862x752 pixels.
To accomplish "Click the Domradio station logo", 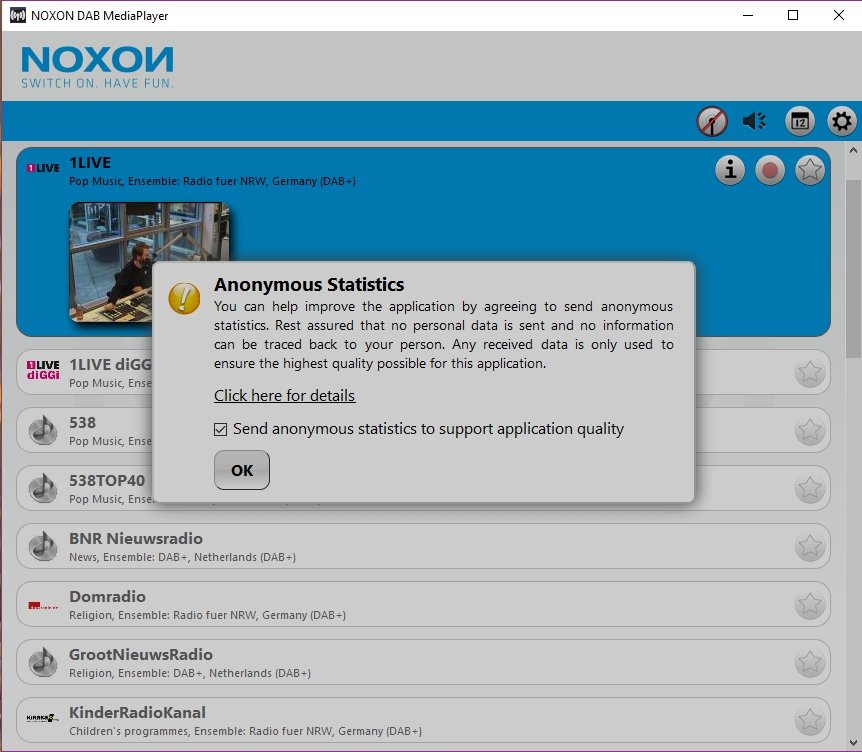I will [43, 605].
